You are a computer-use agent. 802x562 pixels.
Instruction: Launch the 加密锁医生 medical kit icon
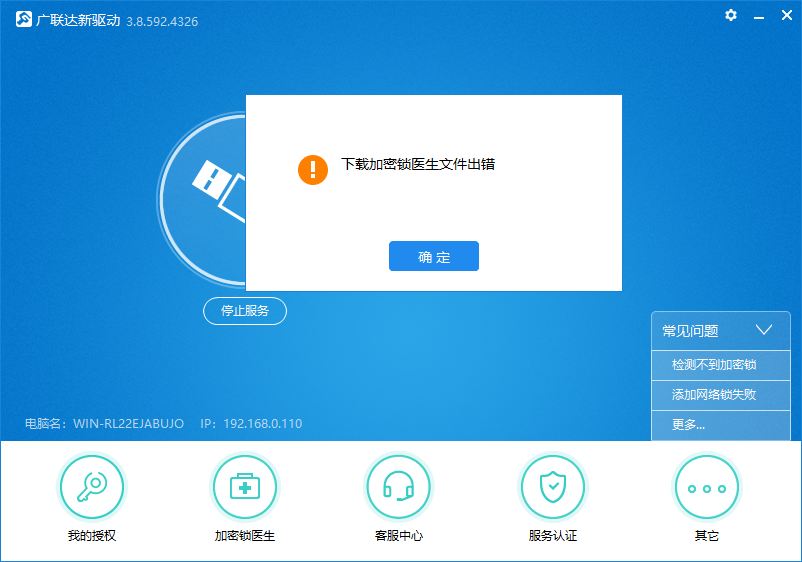pyautogui.click(x=245, y=487)
